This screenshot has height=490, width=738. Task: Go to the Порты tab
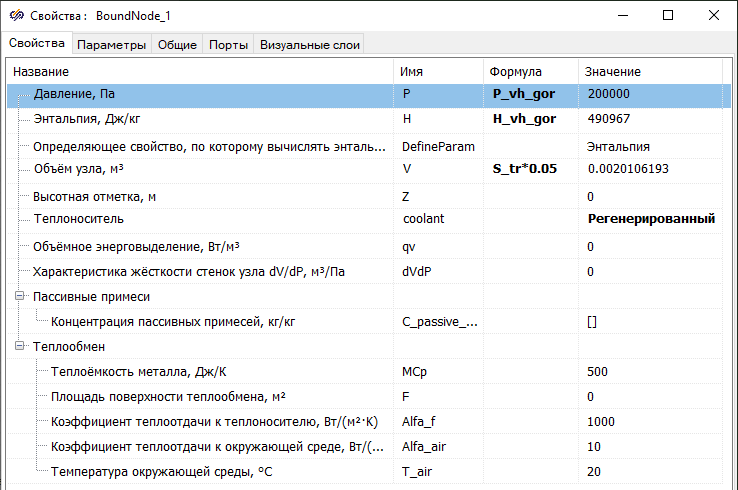[228, 45]
